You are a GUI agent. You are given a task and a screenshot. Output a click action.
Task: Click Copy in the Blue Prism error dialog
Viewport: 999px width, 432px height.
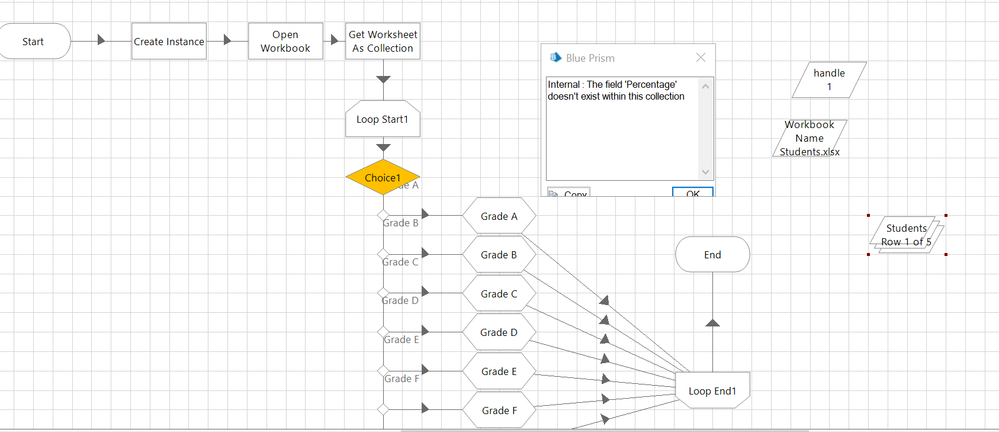pos(568,192)
